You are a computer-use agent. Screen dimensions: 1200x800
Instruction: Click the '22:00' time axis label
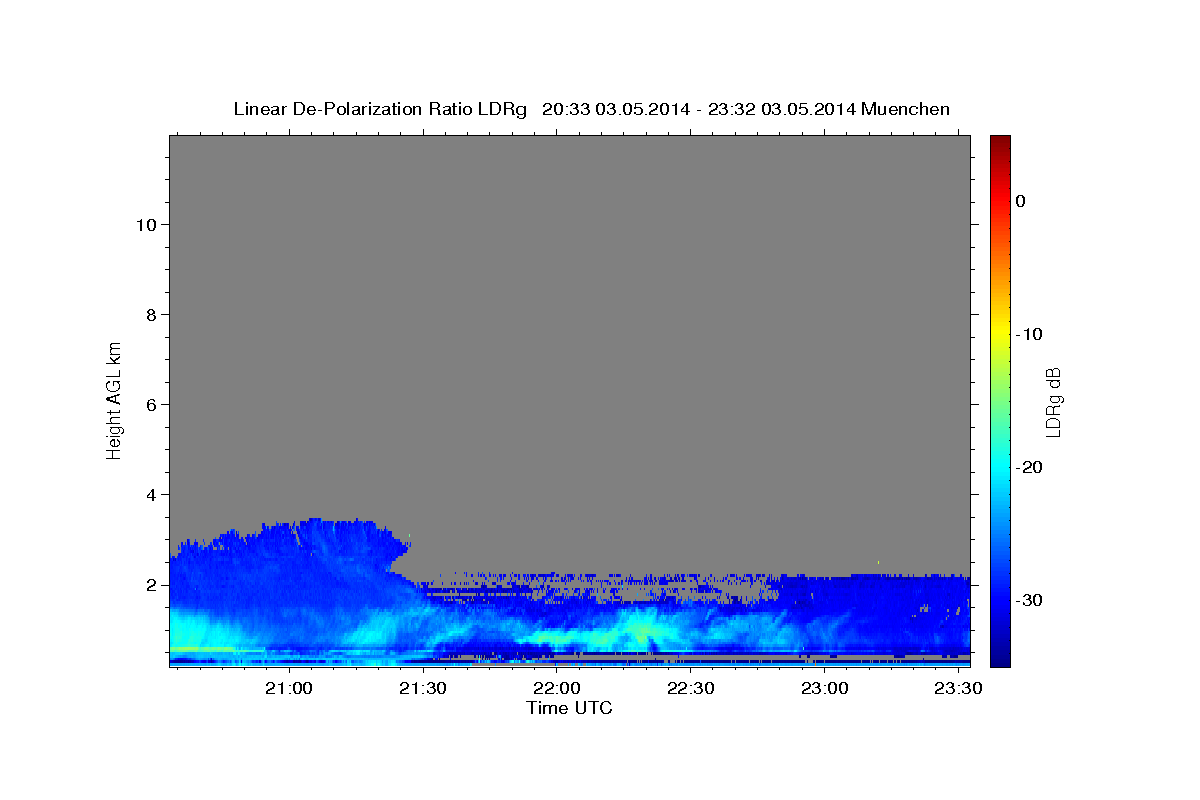(557, 688)
